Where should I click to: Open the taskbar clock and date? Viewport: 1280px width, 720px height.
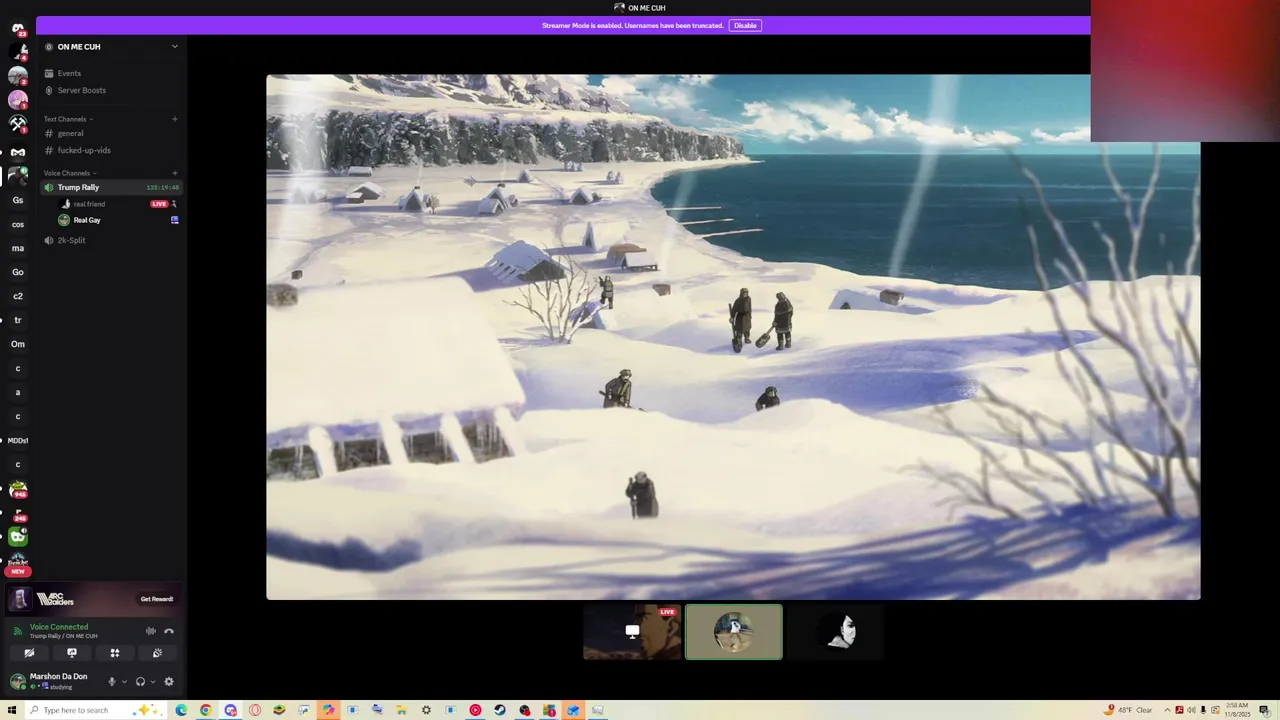coord(1238,710)
